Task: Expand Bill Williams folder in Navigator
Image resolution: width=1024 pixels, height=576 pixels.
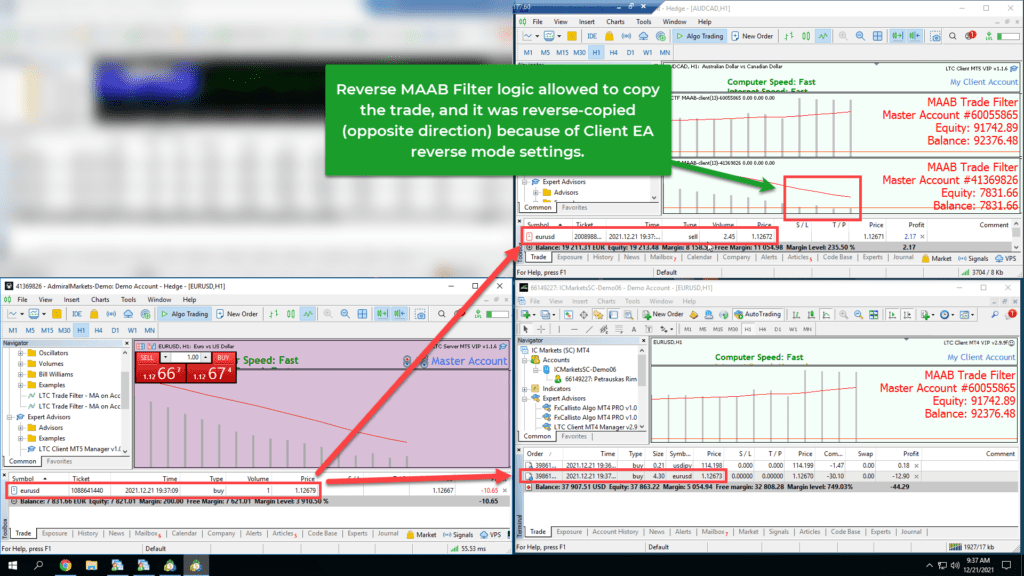Action: click(20, 375)
